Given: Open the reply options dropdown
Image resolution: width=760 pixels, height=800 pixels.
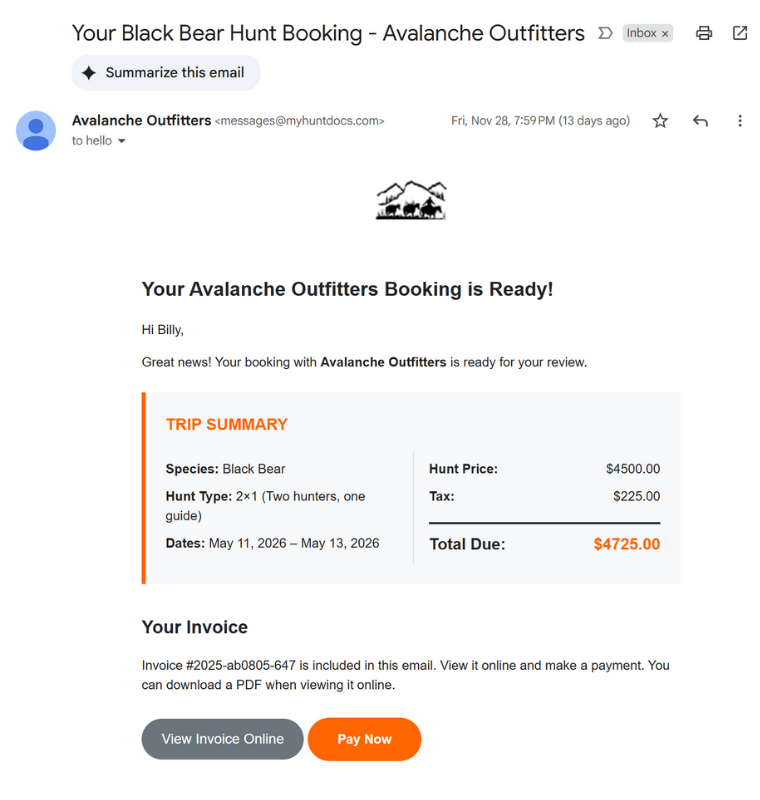Looking at the screenshot, I should click(700, 120).
